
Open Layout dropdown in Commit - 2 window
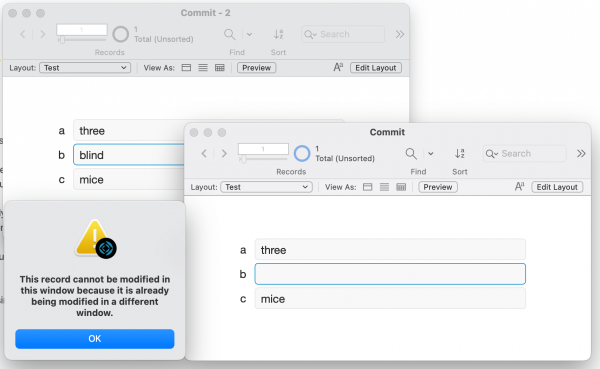(85, 68)
